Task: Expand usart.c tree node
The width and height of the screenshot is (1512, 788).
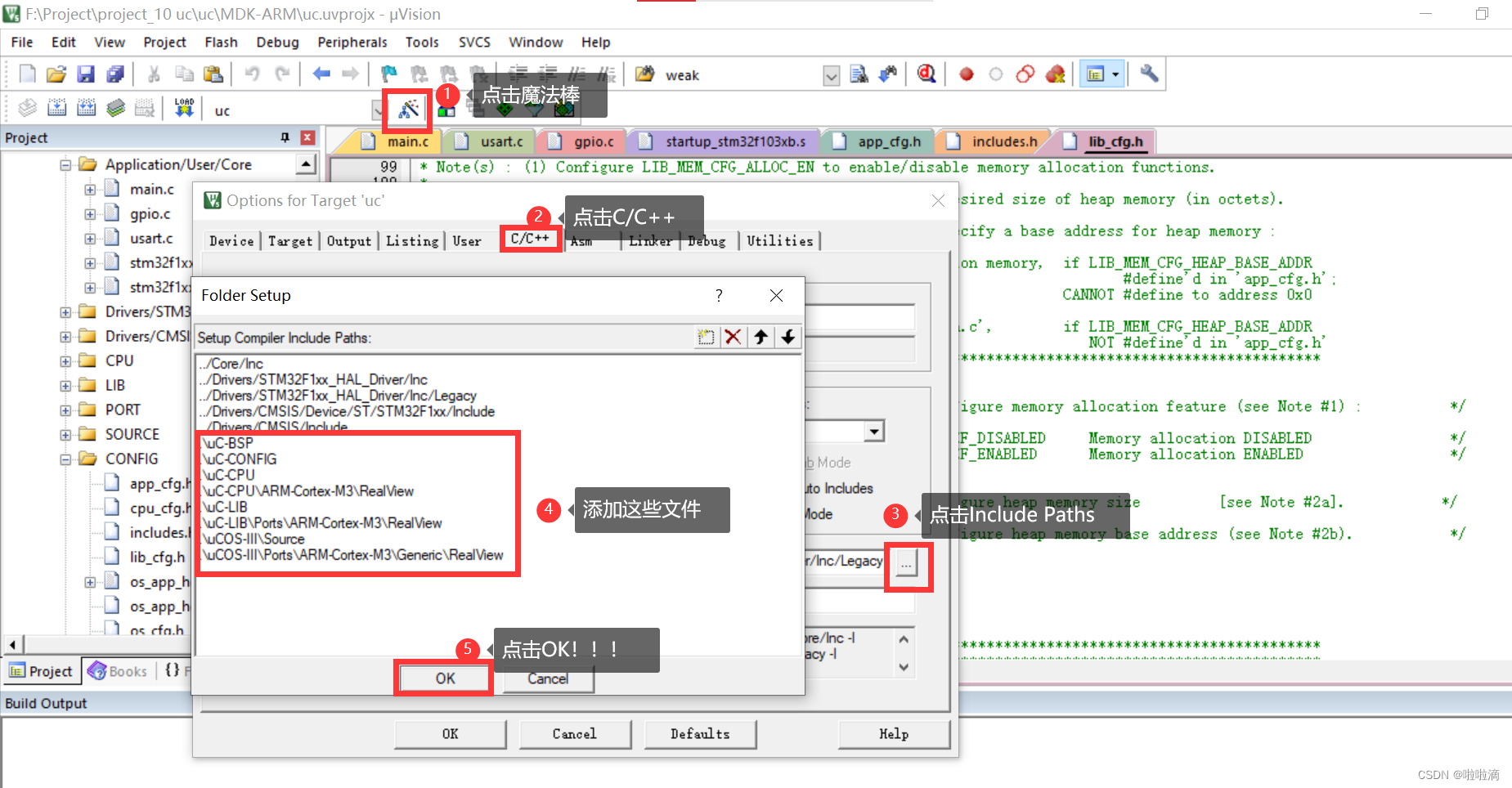Action: tap(90, 239)
